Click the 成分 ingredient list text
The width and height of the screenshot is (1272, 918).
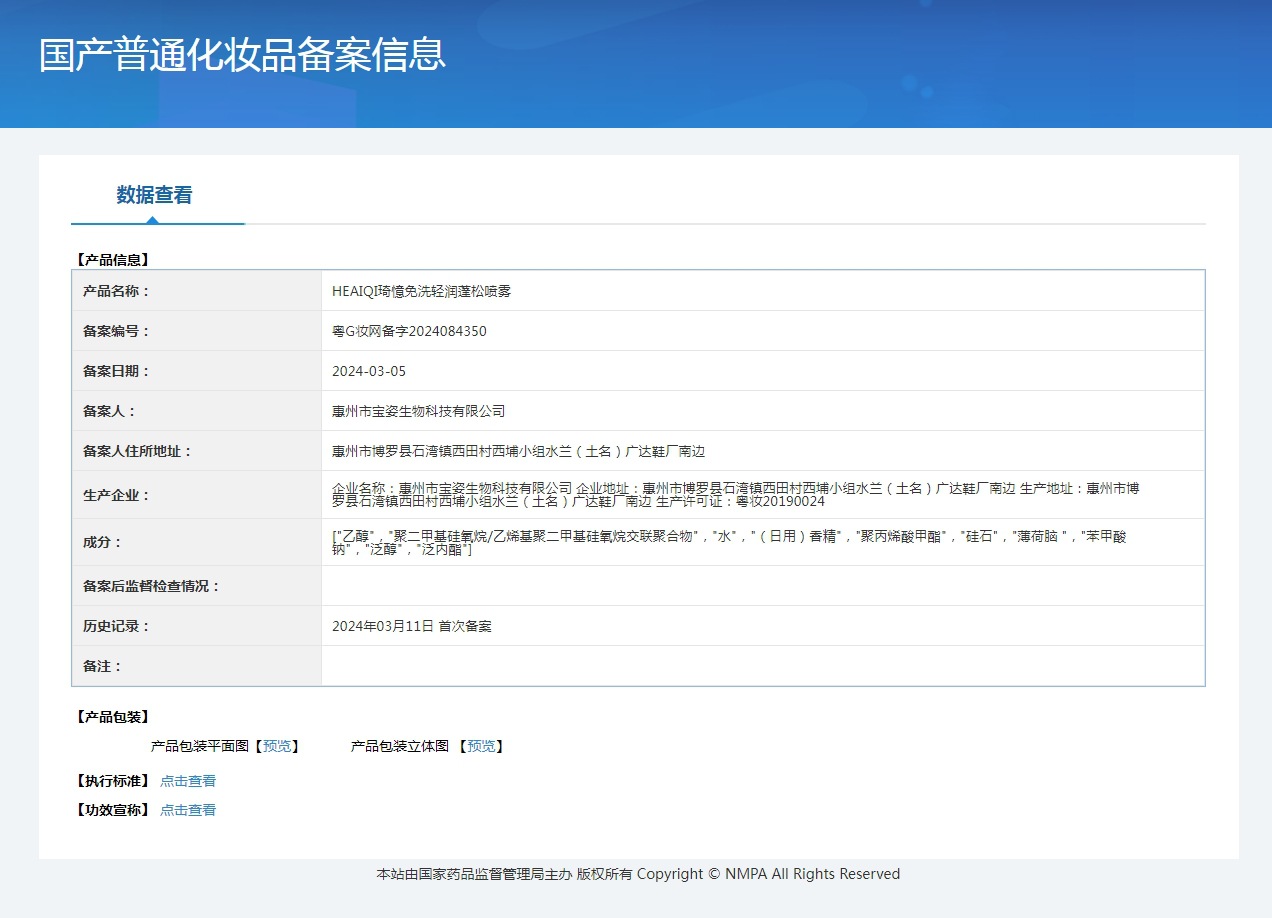pos(728,542)
